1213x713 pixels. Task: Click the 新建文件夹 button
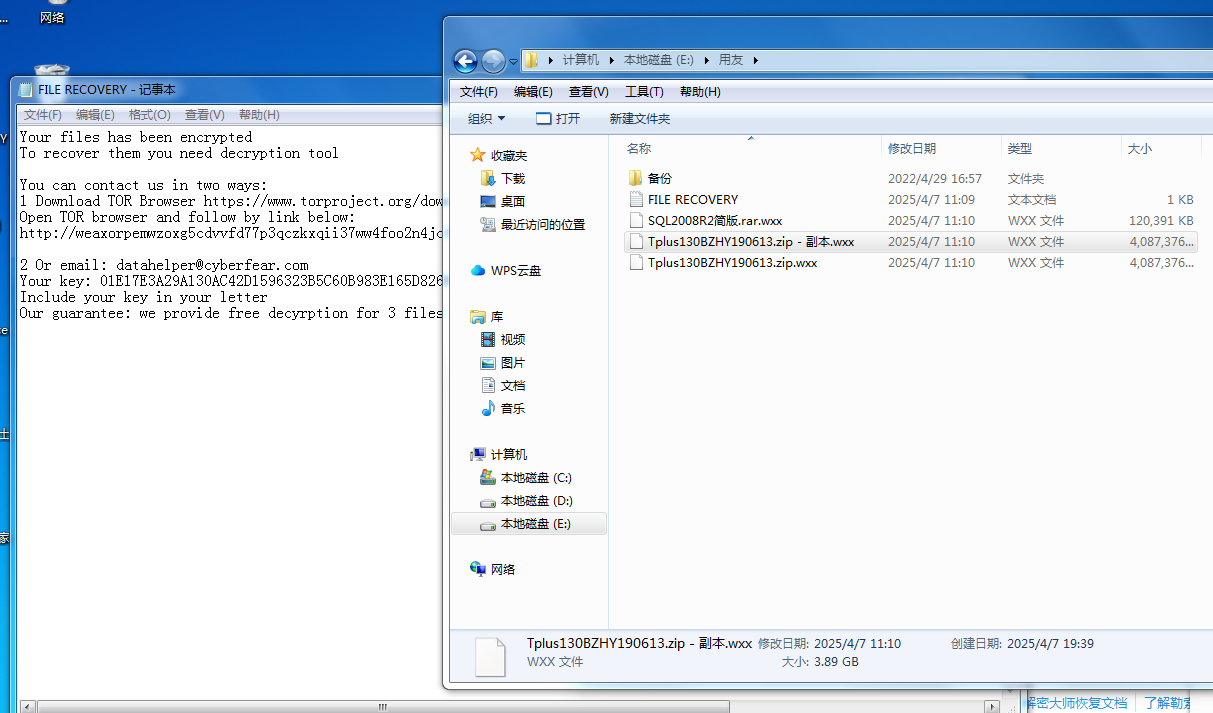[x=640, y=118]
